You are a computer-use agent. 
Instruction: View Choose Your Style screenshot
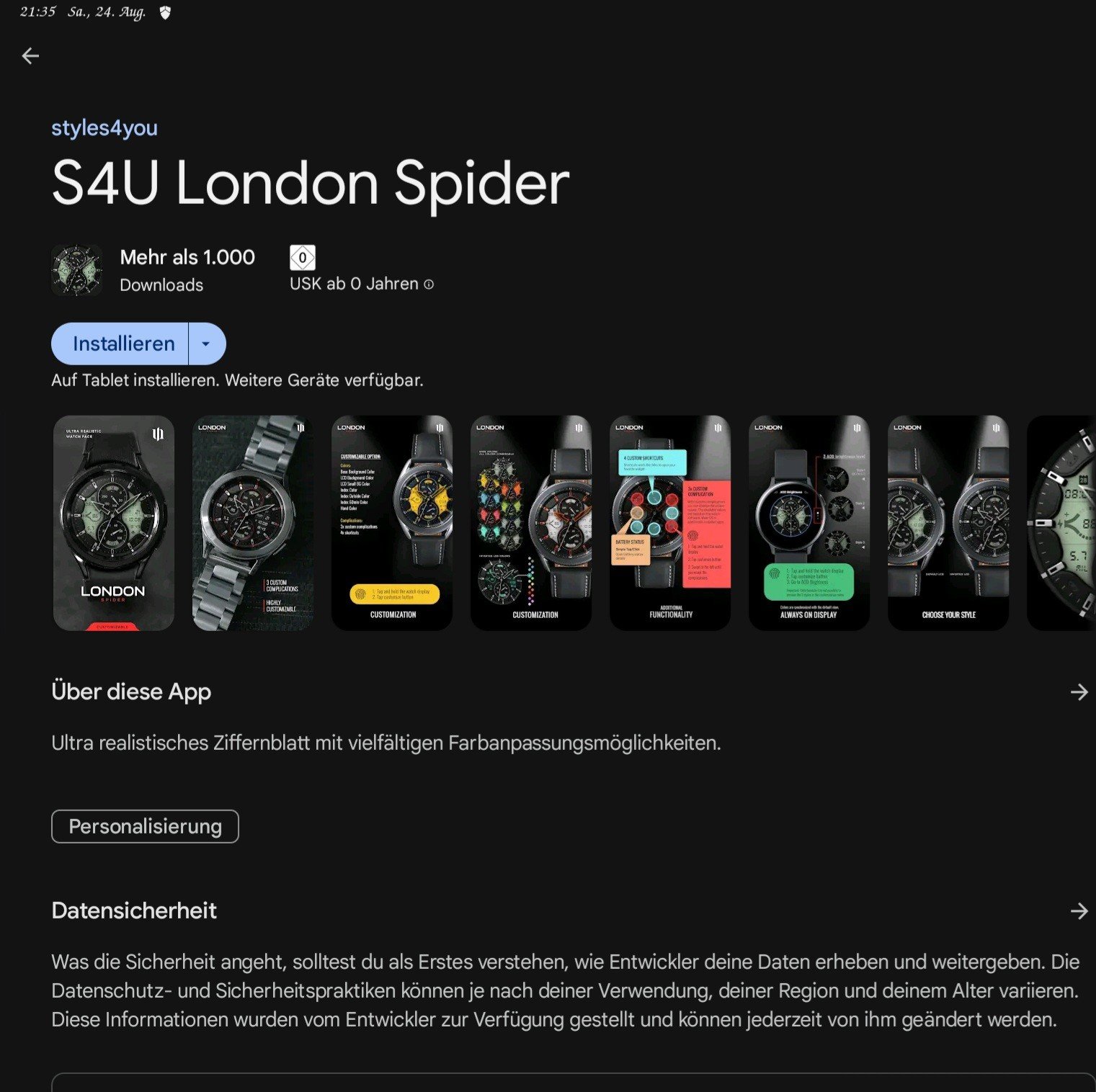point(948,523)
